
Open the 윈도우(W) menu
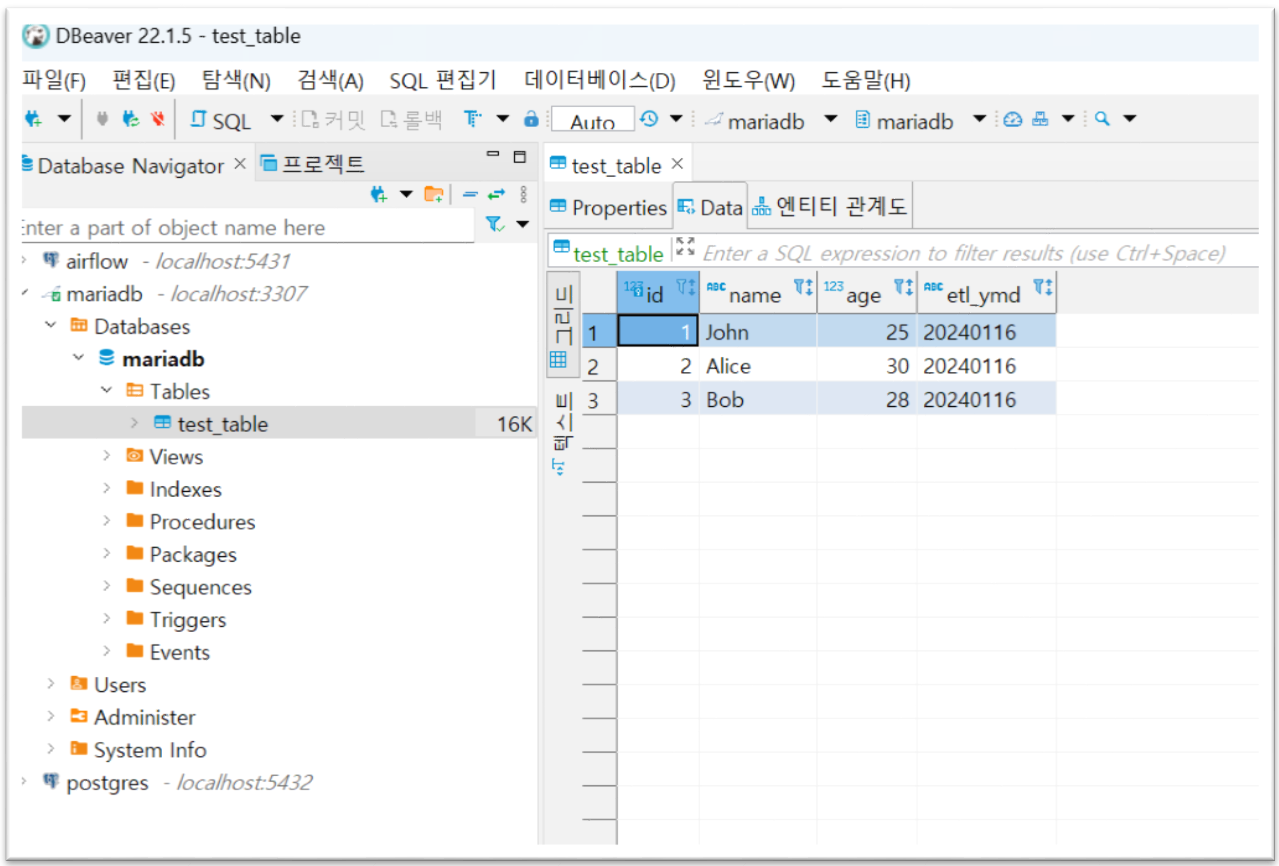(749, 80)
